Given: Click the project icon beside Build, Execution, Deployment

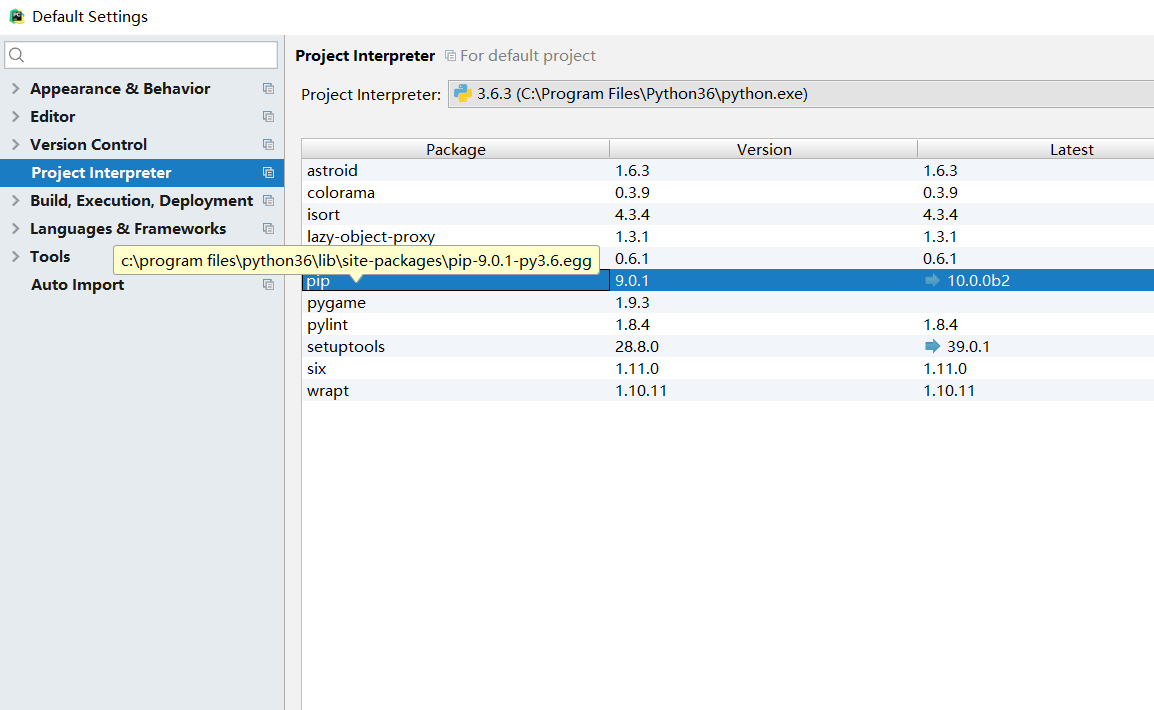Looking at the screenshot, I should [268, 201].
